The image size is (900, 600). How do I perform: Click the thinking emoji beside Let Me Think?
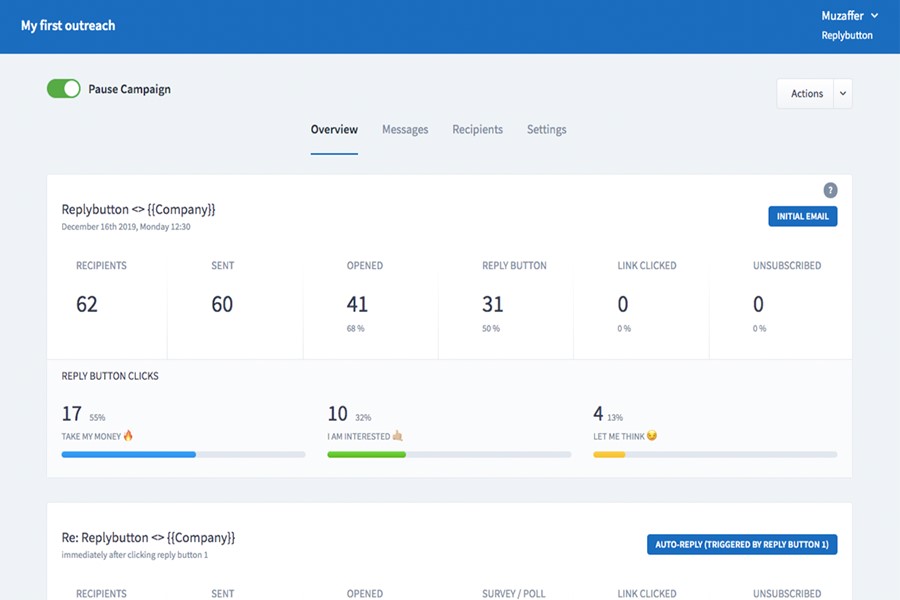[651, 436]
